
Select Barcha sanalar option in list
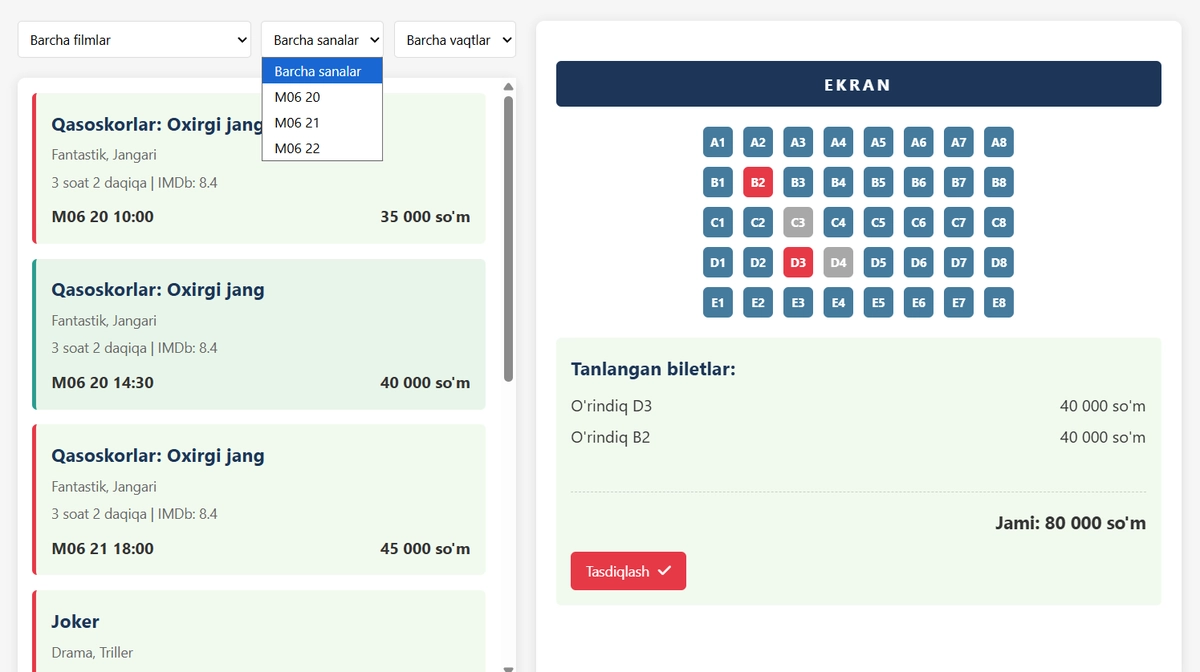pos(322,72)
